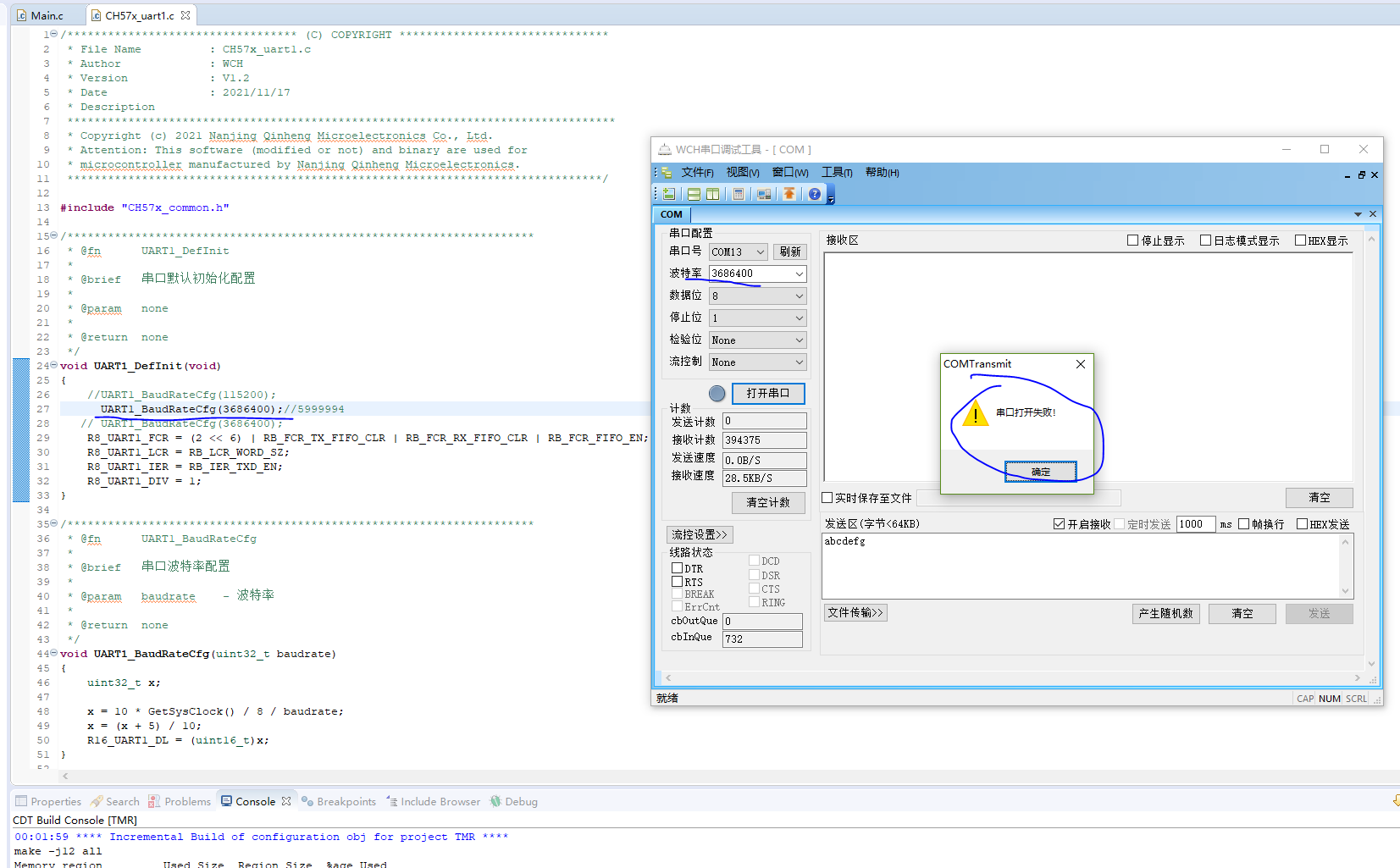
Task: Open the calculator tool icon
Action: (x=739, y=194)
